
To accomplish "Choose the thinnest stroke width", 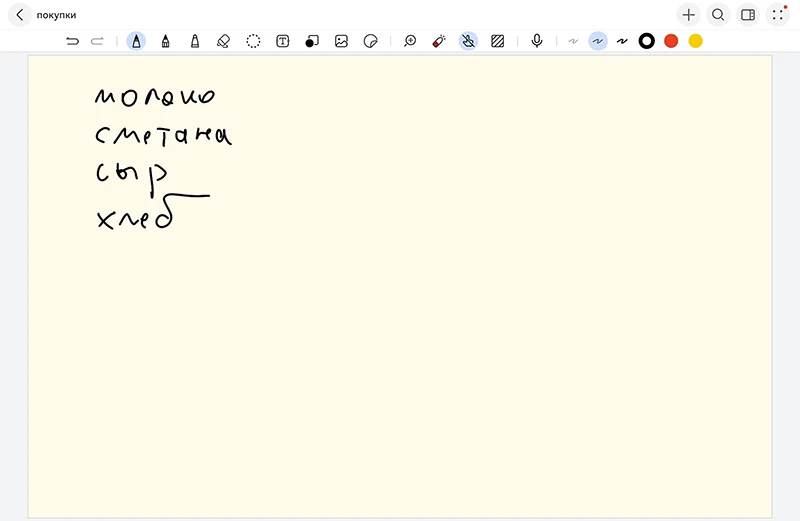I will (573, 41).
